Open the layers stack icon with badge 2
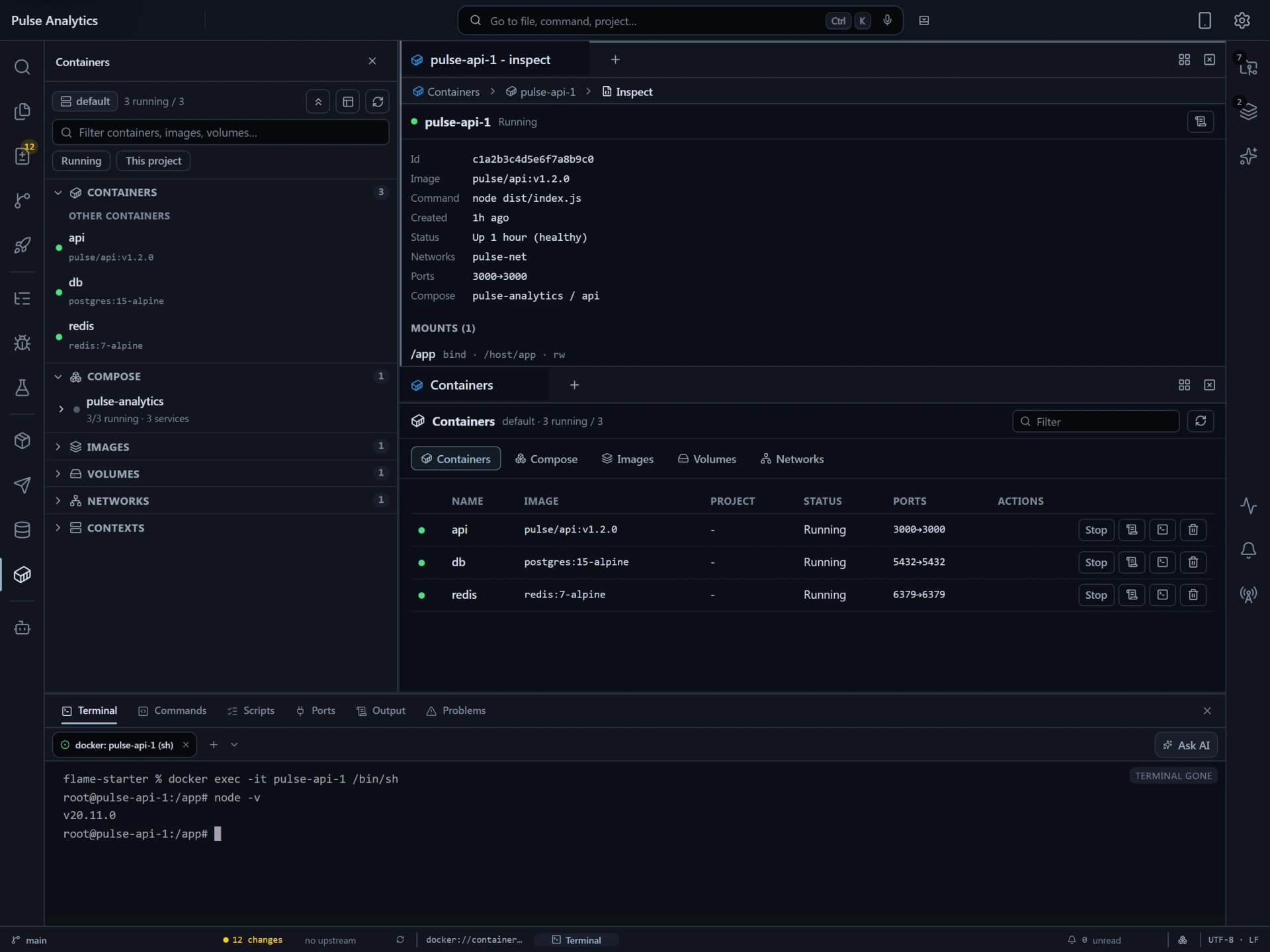This screenshot has width=1270, height=952. 1248,111
